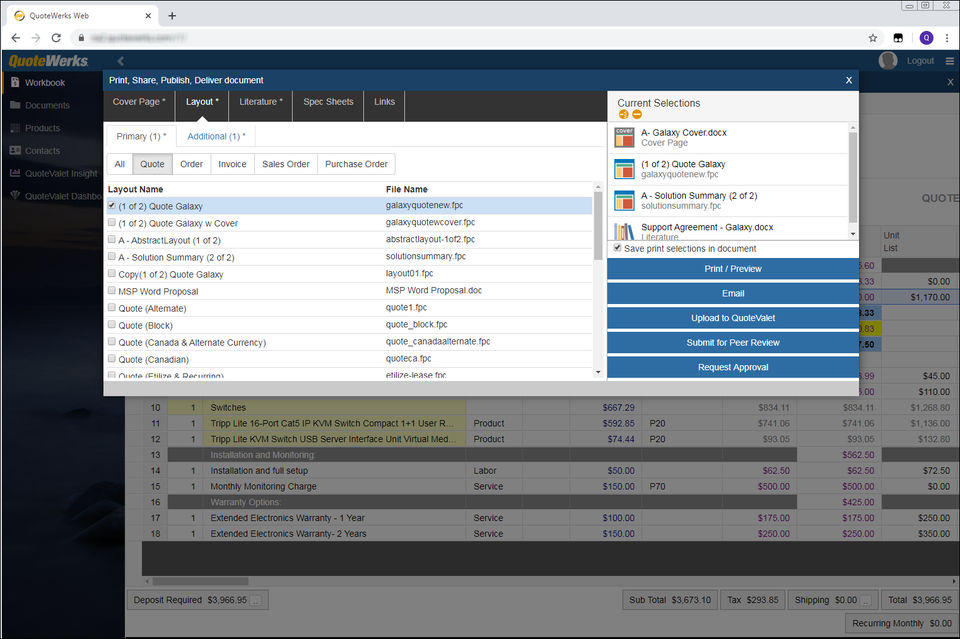Check the A - AbstractLayout (1 of 2) checkbox
960x639 pixels.
[111, 240]
